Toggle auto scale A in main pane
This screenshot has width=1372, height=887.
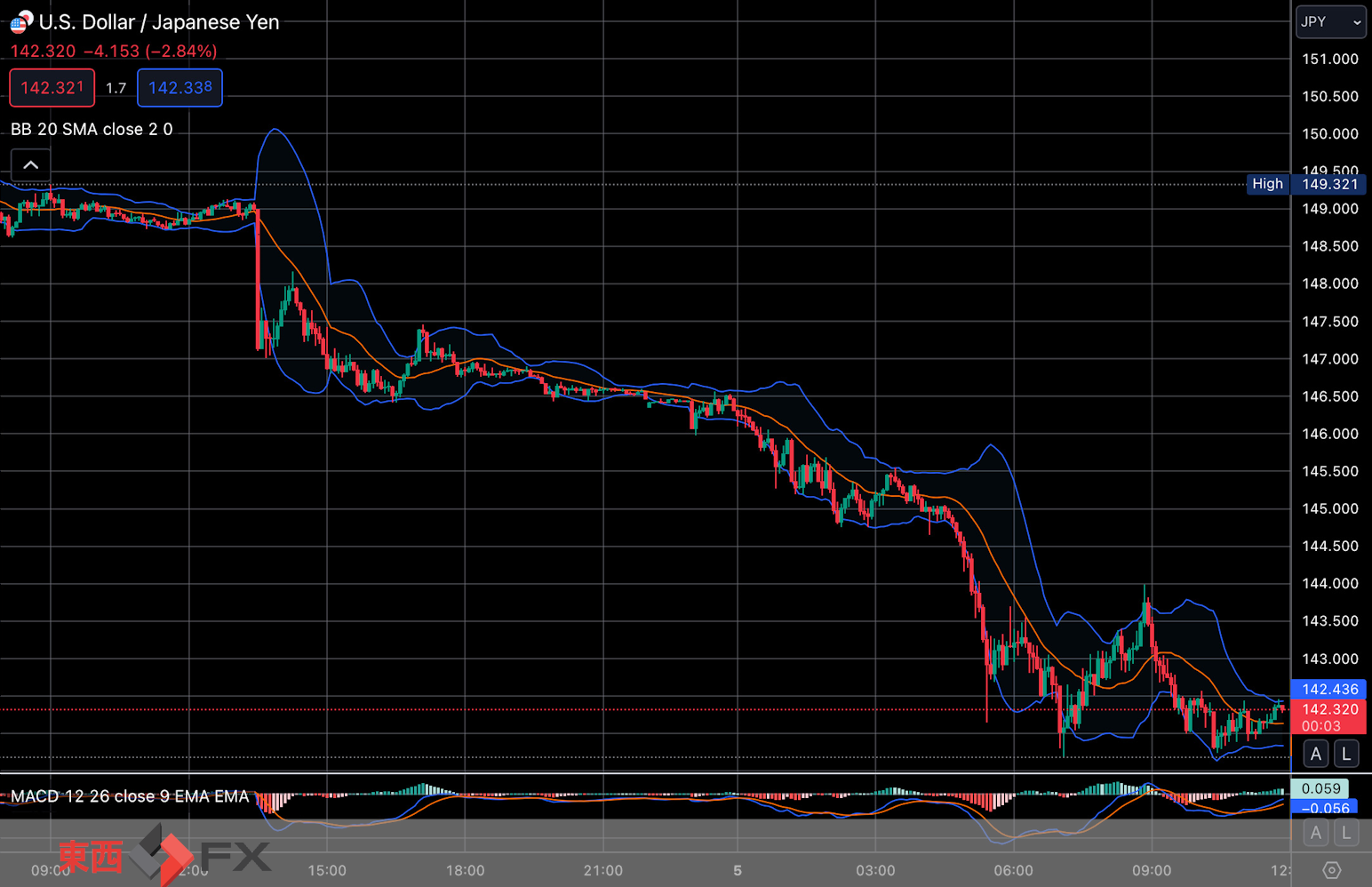pyautogui.click(x=1316, y=754)
